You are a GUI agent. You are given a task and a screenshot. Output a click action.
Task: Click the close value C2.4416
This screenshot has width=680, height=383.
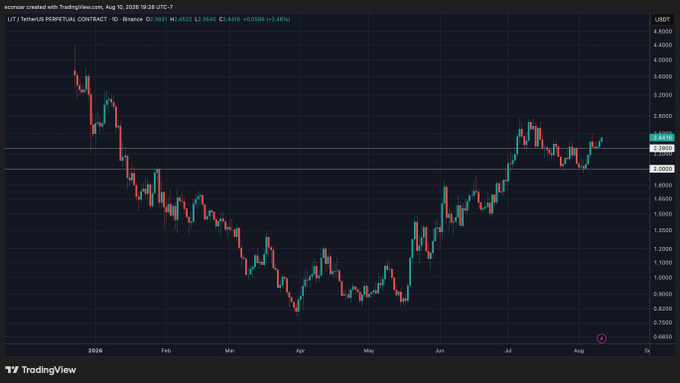click(229, 20)
